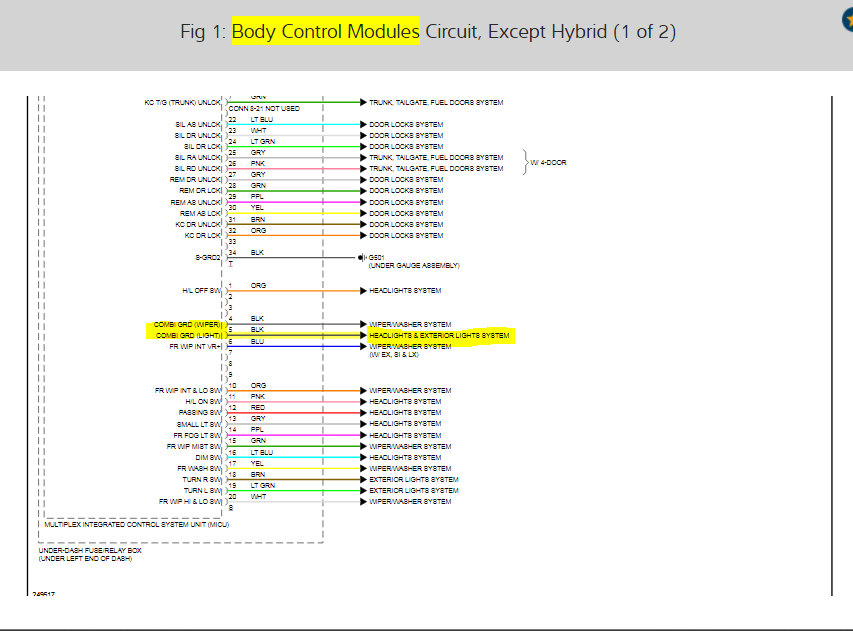The image size is (853, 631).
Task: Click the arrowhead ending the blue FR WIP INT VR+ wire
Action: (x=363, y=347)
